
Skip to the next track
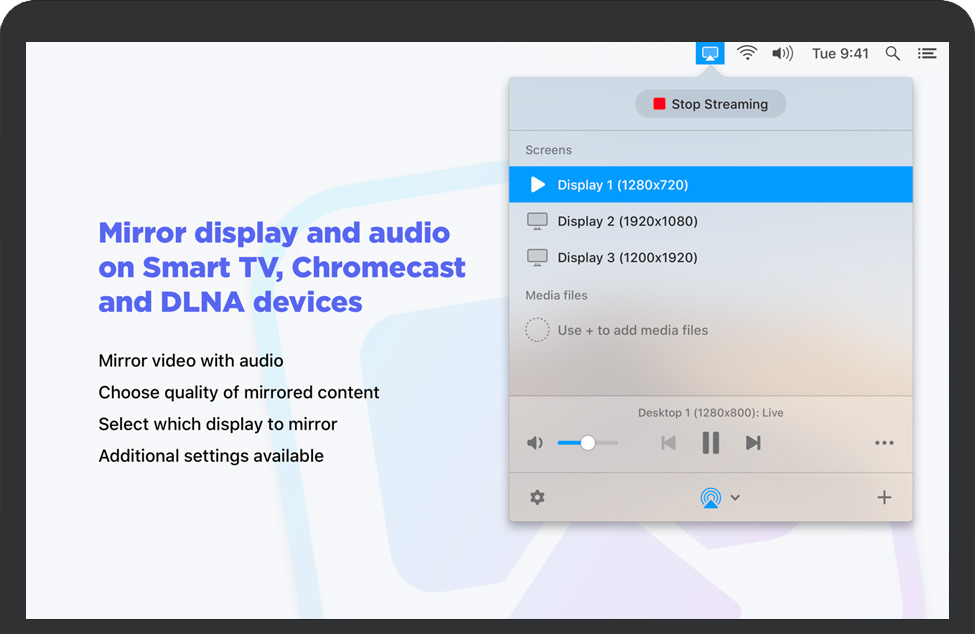[753, 443]
